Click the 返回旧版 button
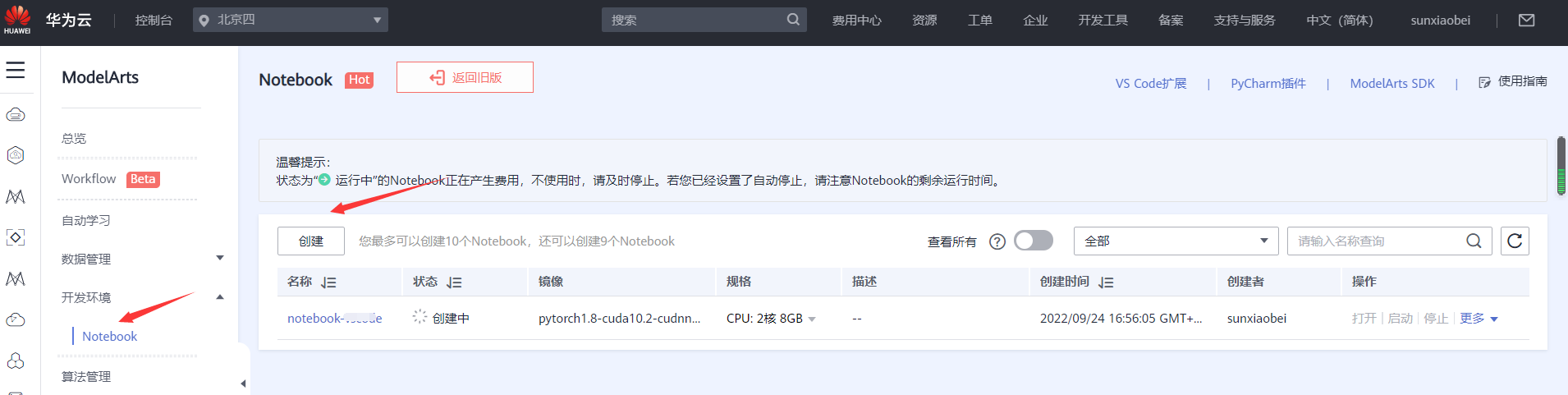This screenshot has width=1568, height=395. pyautogui.click(x=465, y=77)
